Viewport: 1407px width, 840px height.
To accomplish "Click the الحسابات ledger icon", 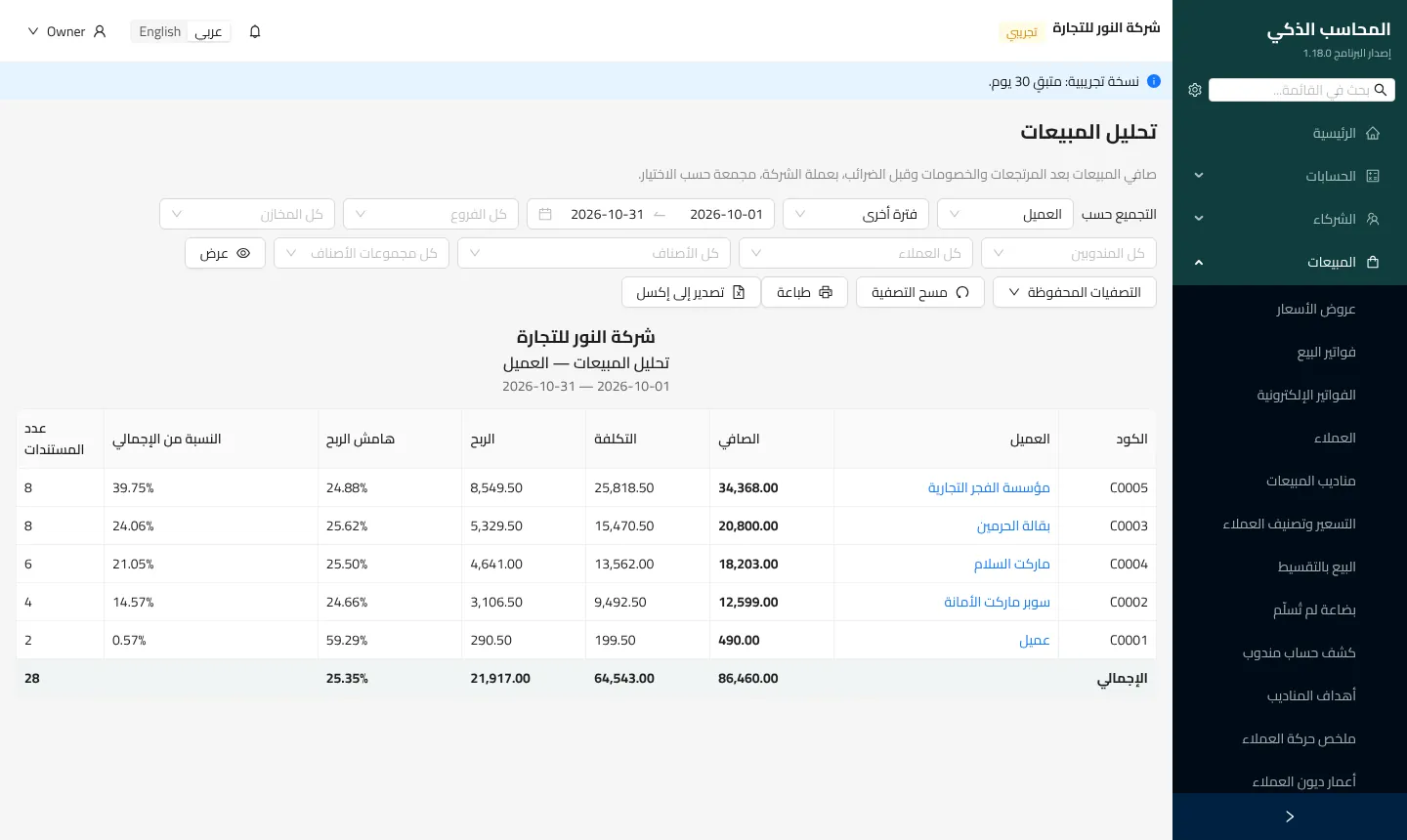I will (1373, 176).
